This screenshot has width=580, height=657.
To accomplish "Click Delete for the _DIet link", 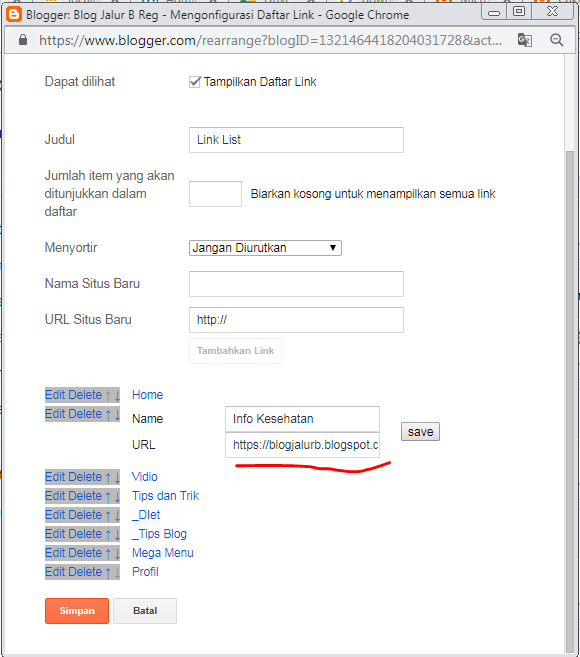I will coord(85,515).
